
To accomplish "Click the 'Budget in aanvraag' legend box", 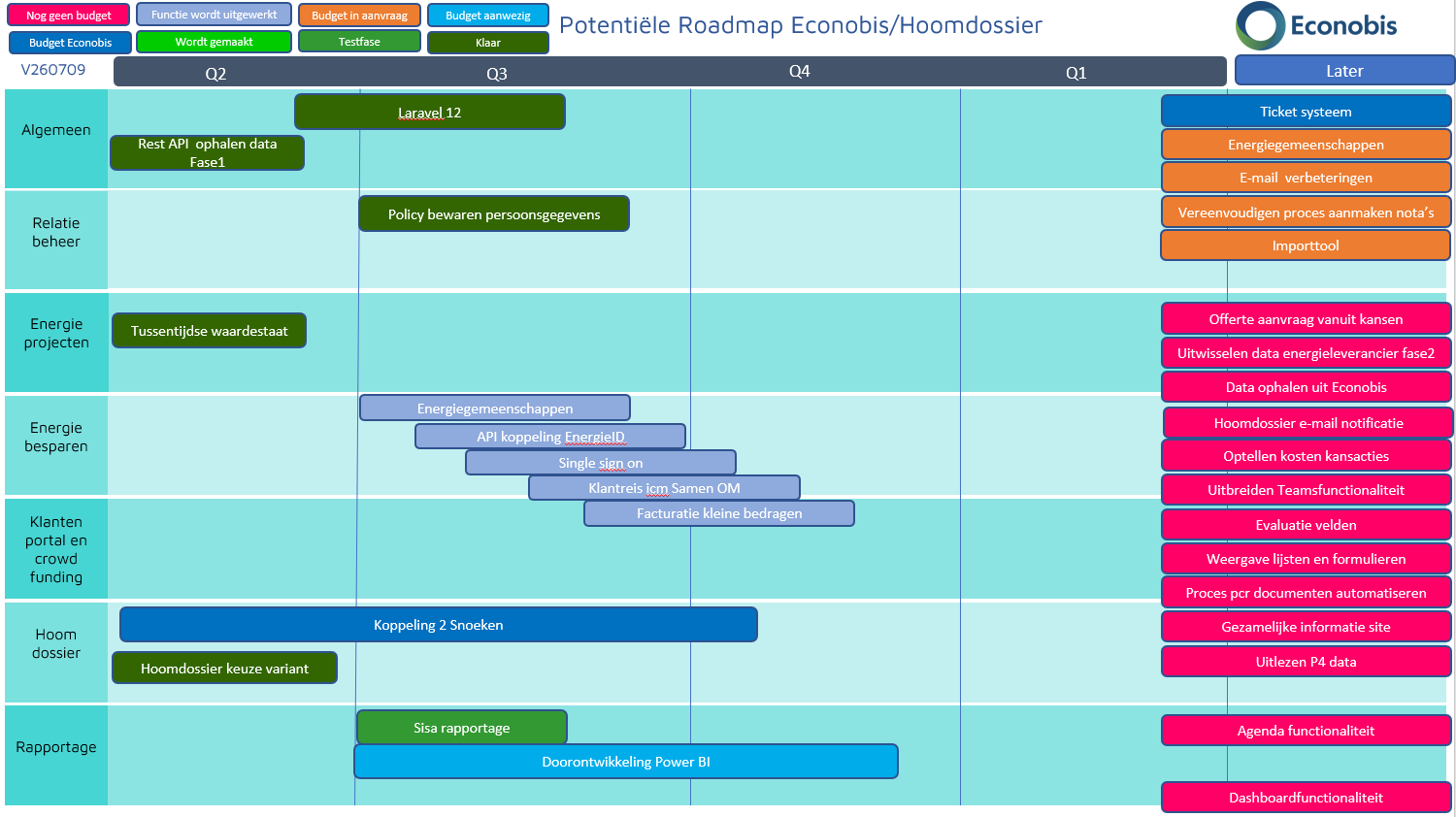I will pos(359,16).
